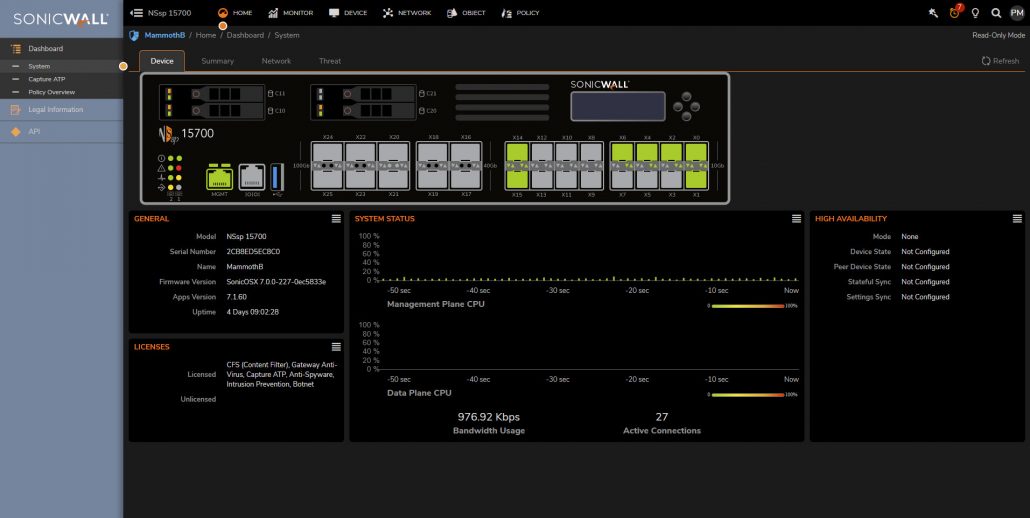Open notifications alarm icon with badge 7
Screen dimensions: 1030x518
954,12
